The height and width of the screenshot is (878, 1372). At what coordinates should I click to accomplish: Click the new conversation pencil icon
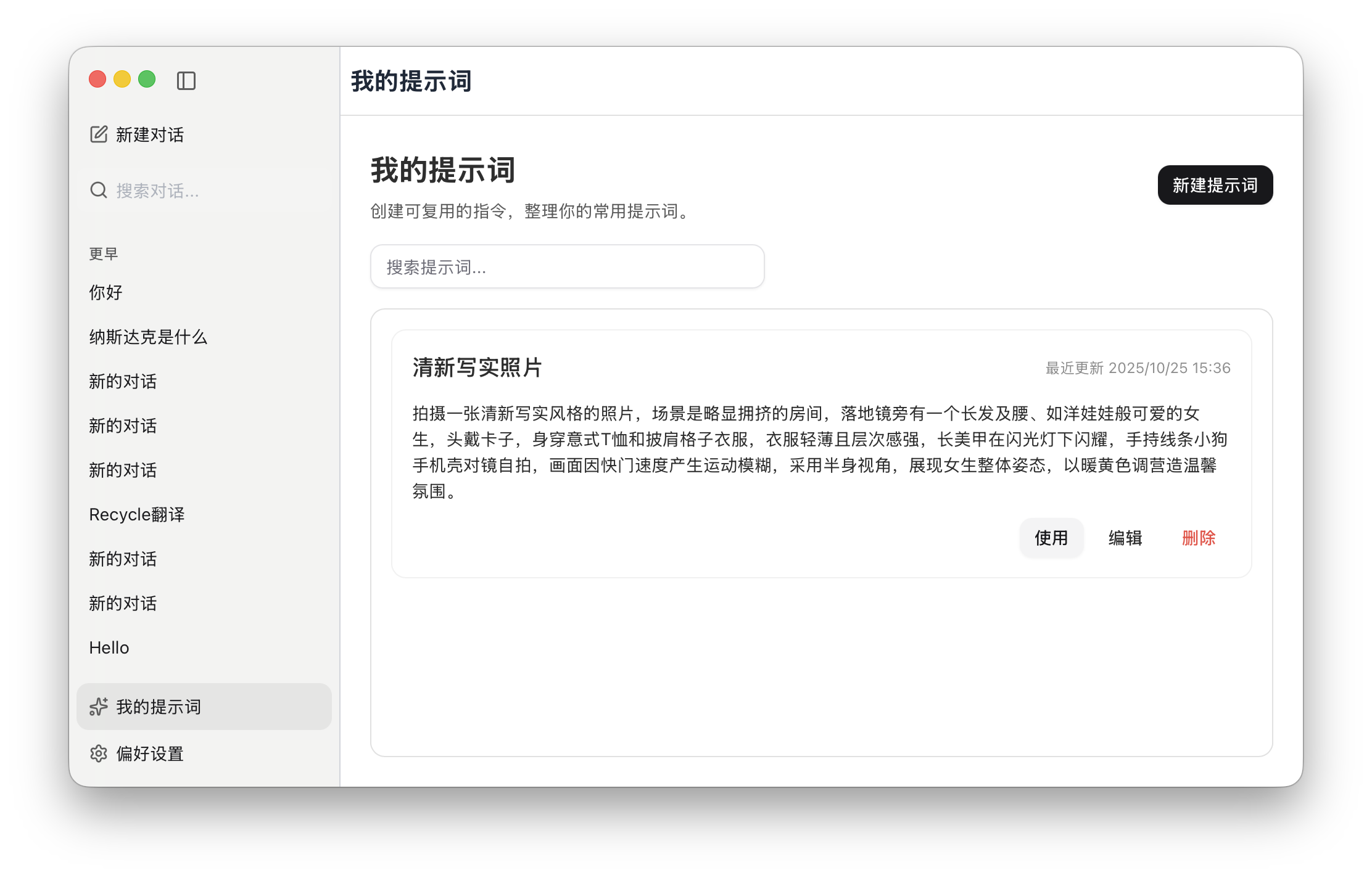pos(98,134)
